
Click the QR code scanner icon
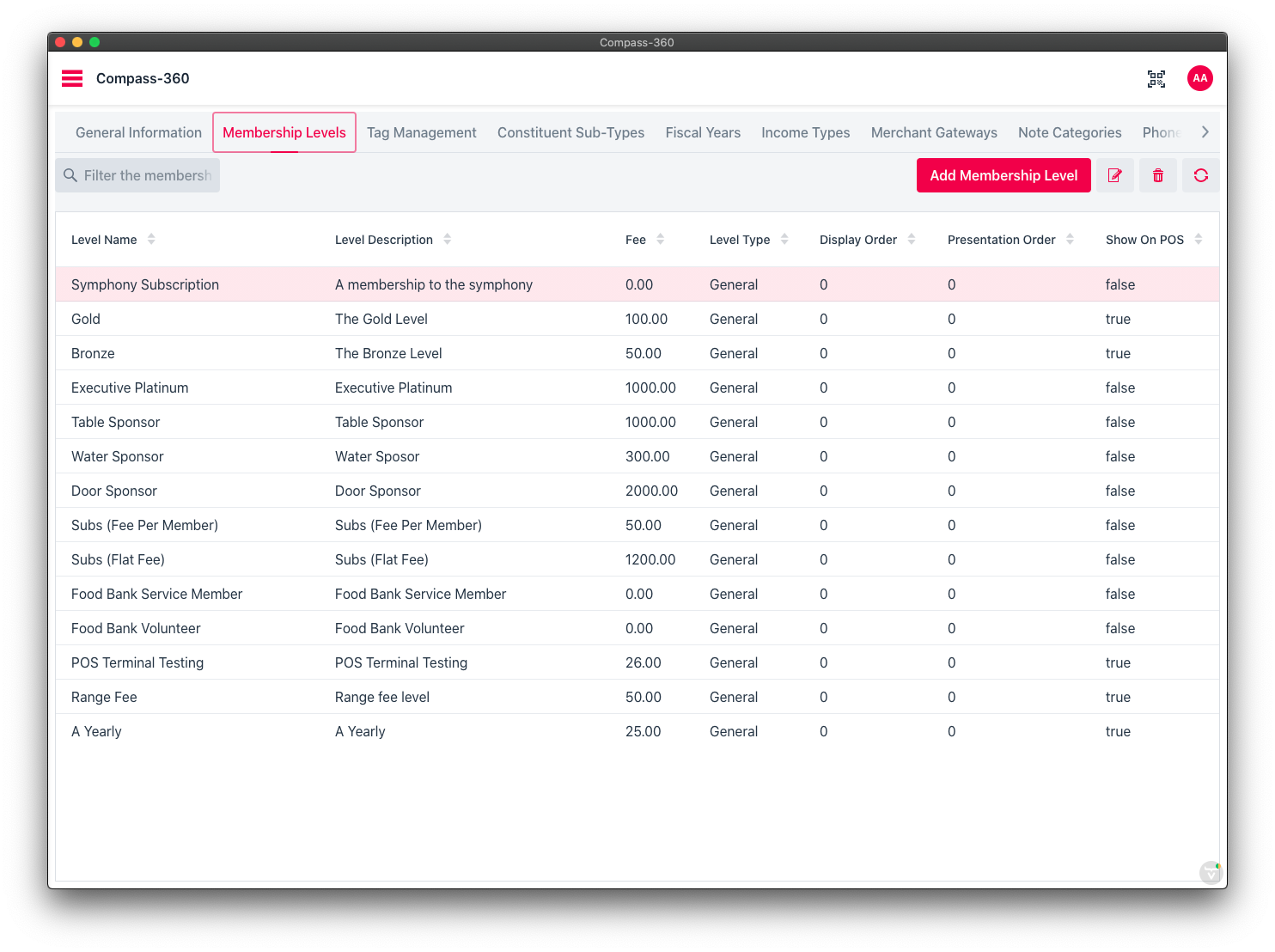1156,78
